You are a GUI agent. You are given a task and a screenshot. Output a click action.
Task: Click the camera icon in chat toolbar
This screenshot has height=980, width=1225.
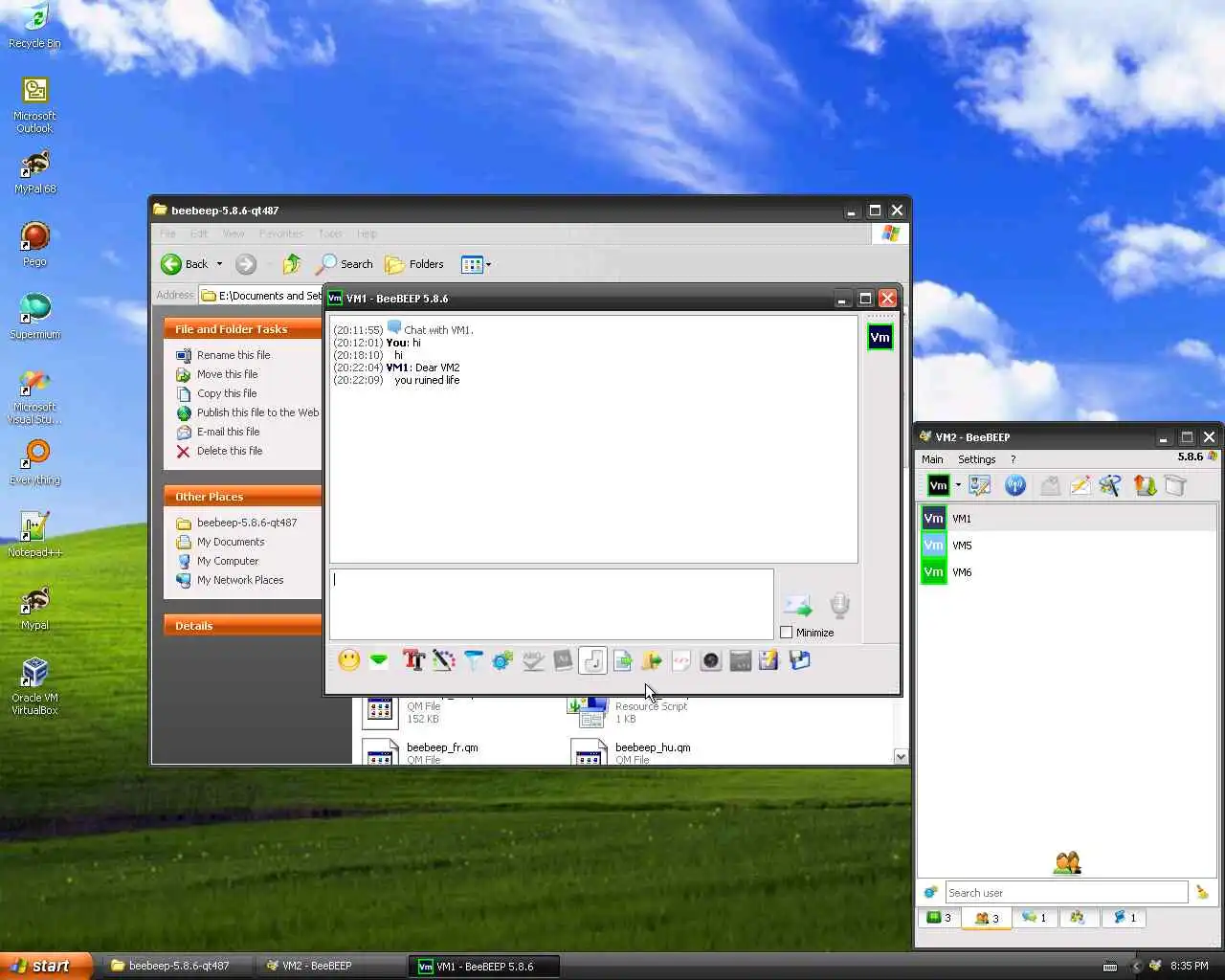(x=711, y=660)
